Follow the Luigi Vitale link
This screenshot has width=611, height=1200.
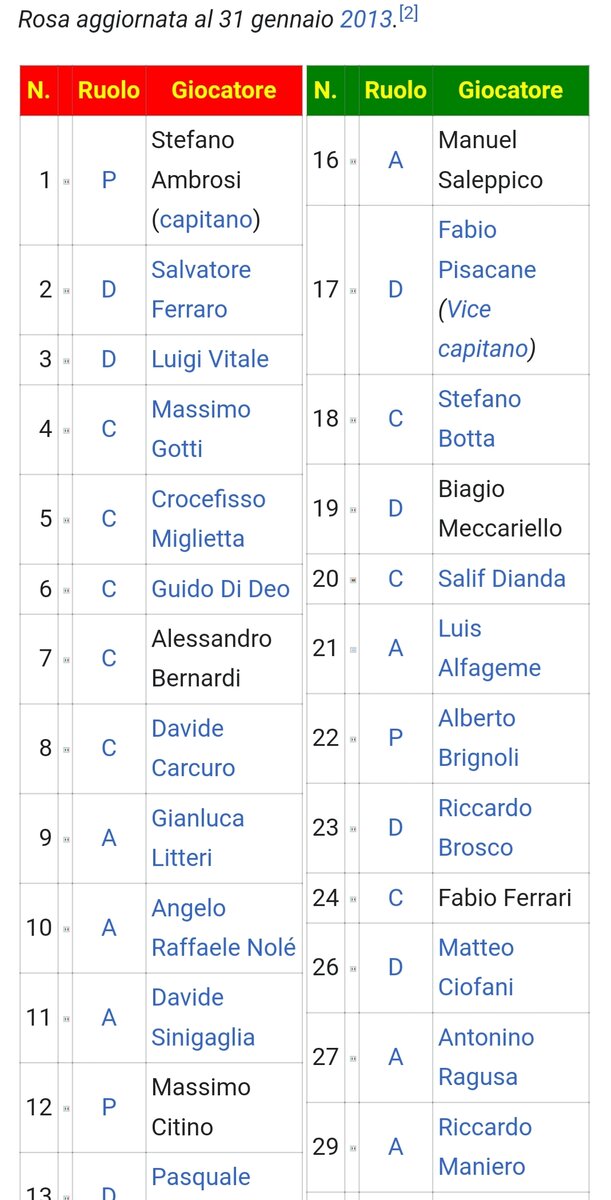click(x=210, y=359)
